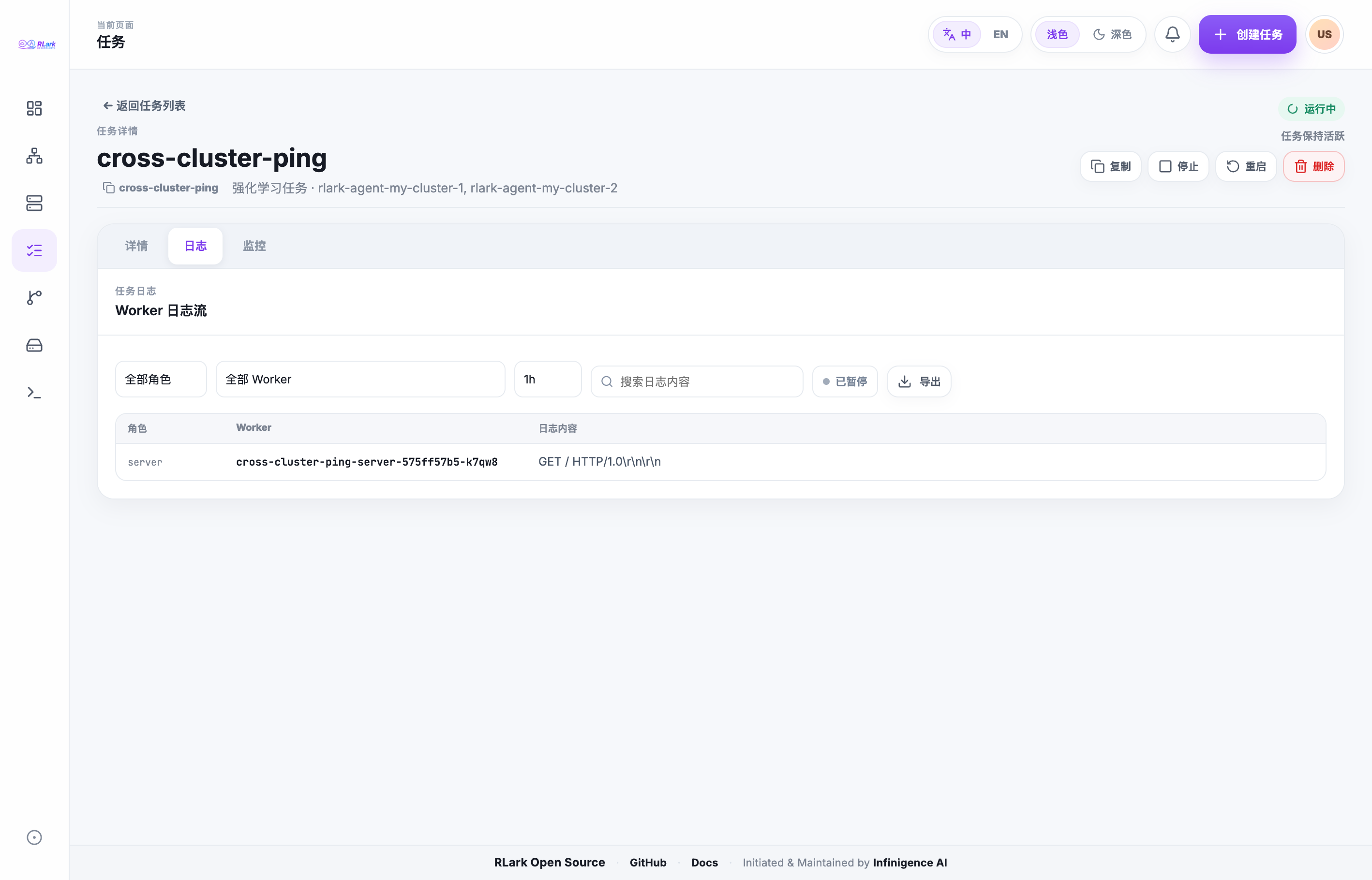Image resolution: width=1372 pixels, height=880 pixels.
Task: Click the RLark logo
Action: pyautogui.click(x=37, y=44)
